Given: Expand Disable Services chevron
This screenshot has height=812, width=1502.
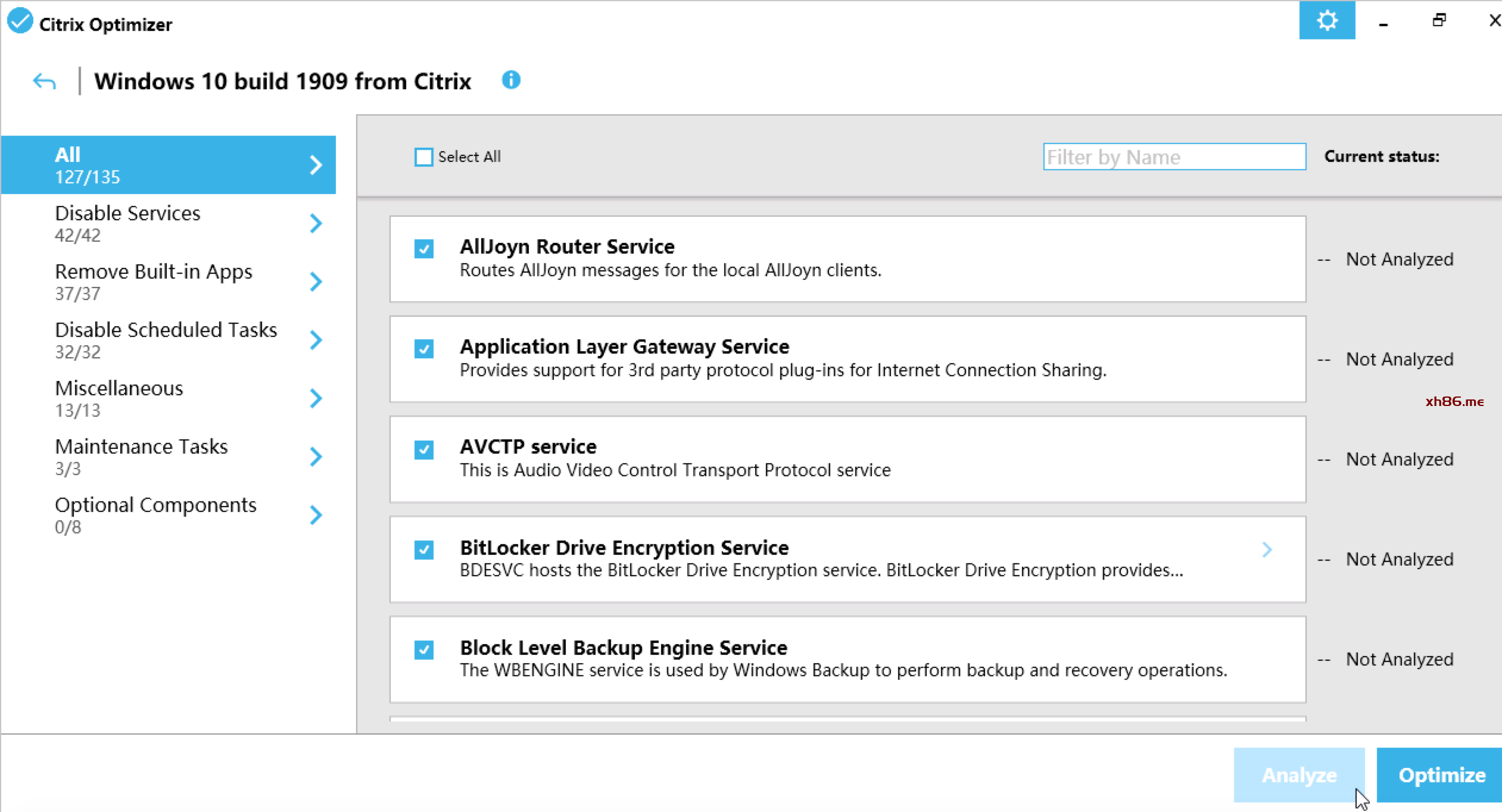Looking at the screenshot, I should [x=316, y=223].
